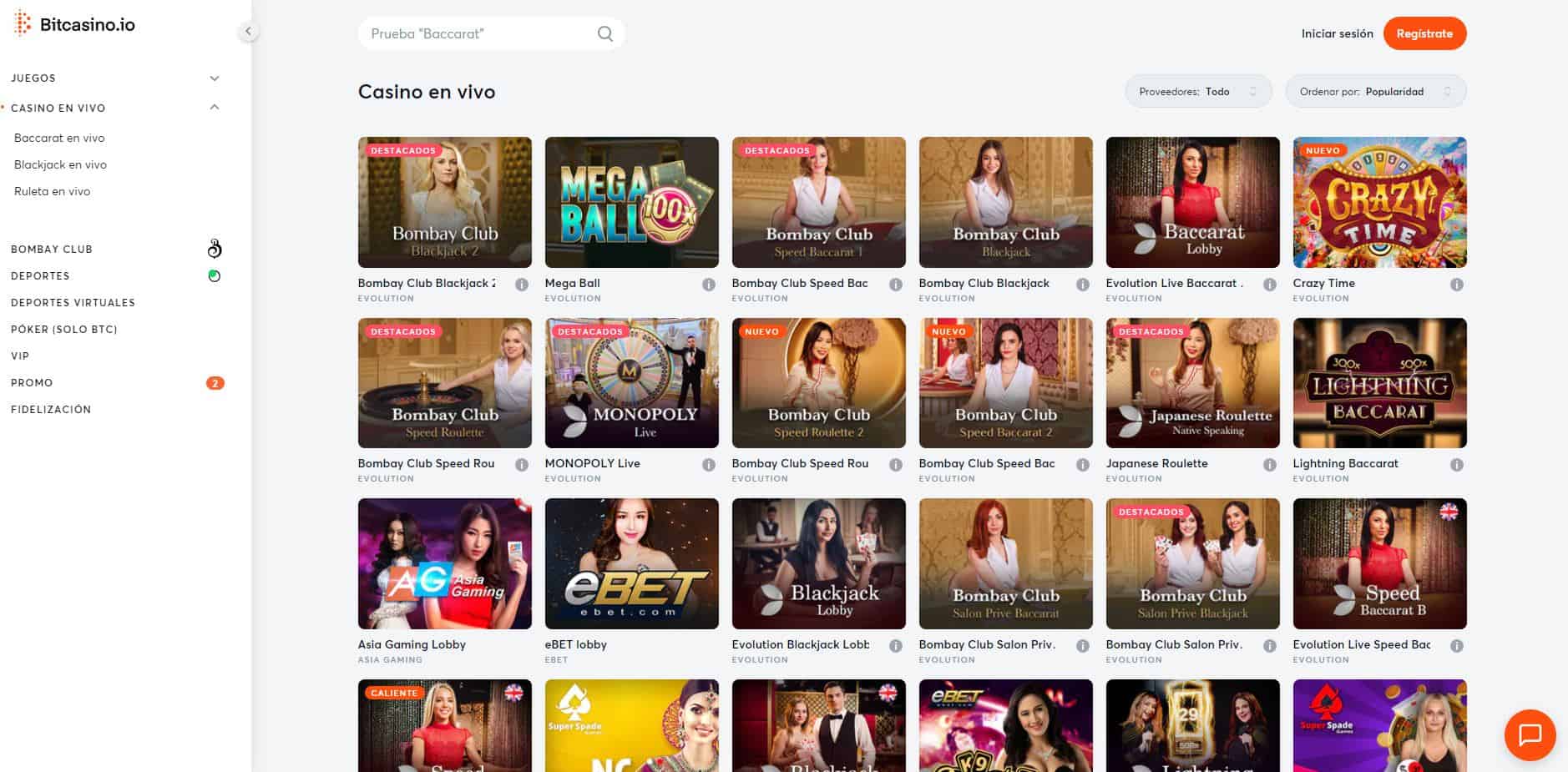Open the eBET lobby thumbnail
The width and height of the screenshot is (1568, 772).
(x=631, y=563)
